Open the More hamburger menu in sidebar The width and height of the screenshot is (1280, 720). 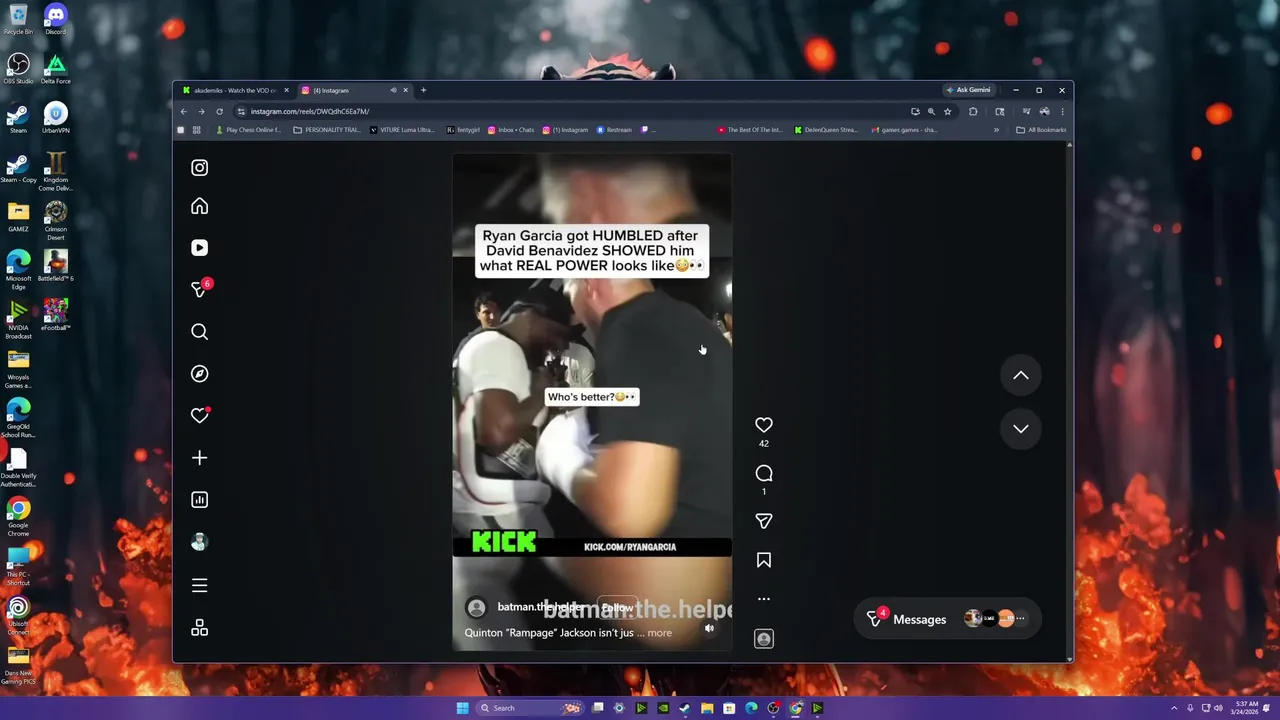click(199, 586)
